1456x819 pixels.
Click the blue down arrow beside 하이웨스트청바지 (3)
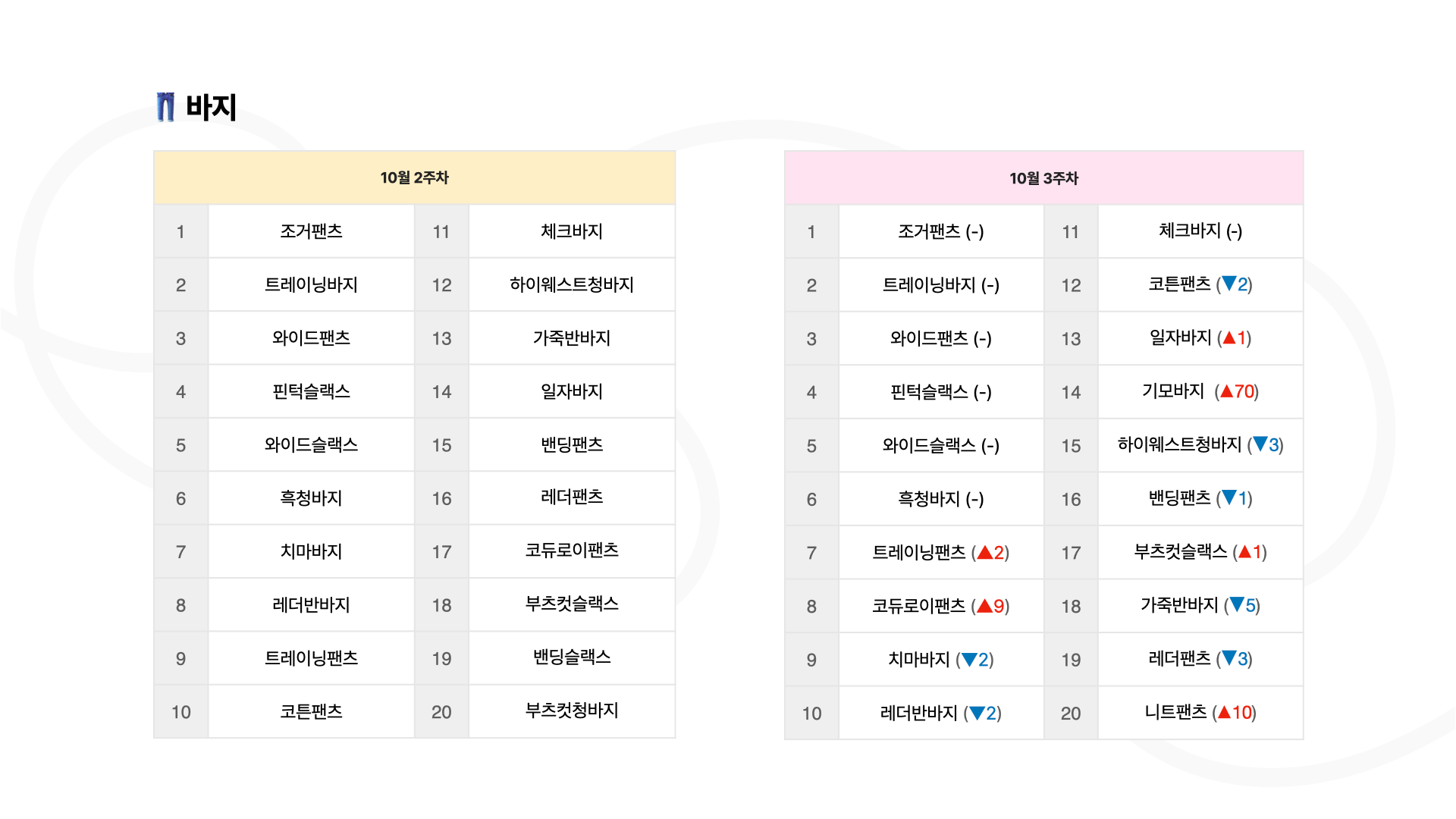point(1260,445)
